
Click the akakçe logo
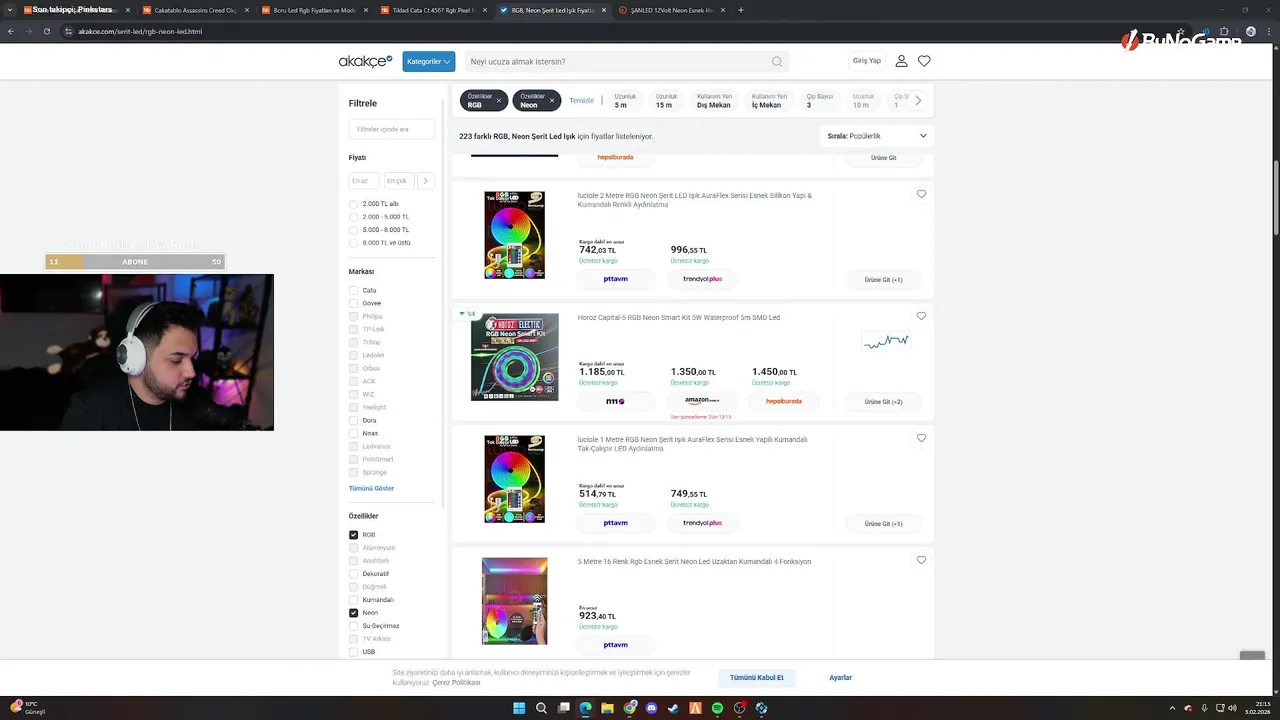click(365, 61)
